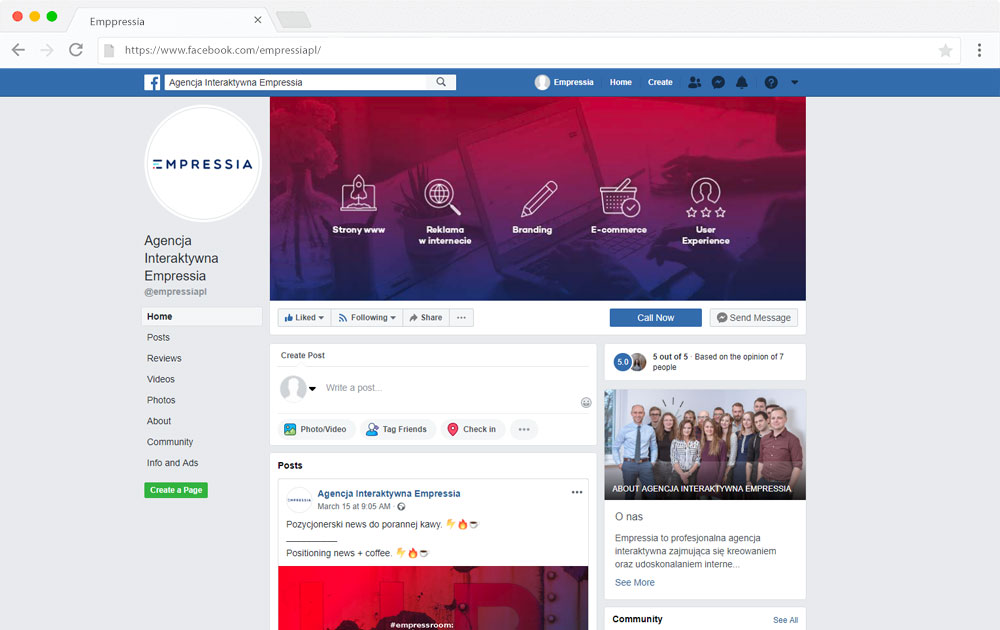Click the browser Back arrow
Viewport: 1000px width, 630px height.
pos(18,50)
